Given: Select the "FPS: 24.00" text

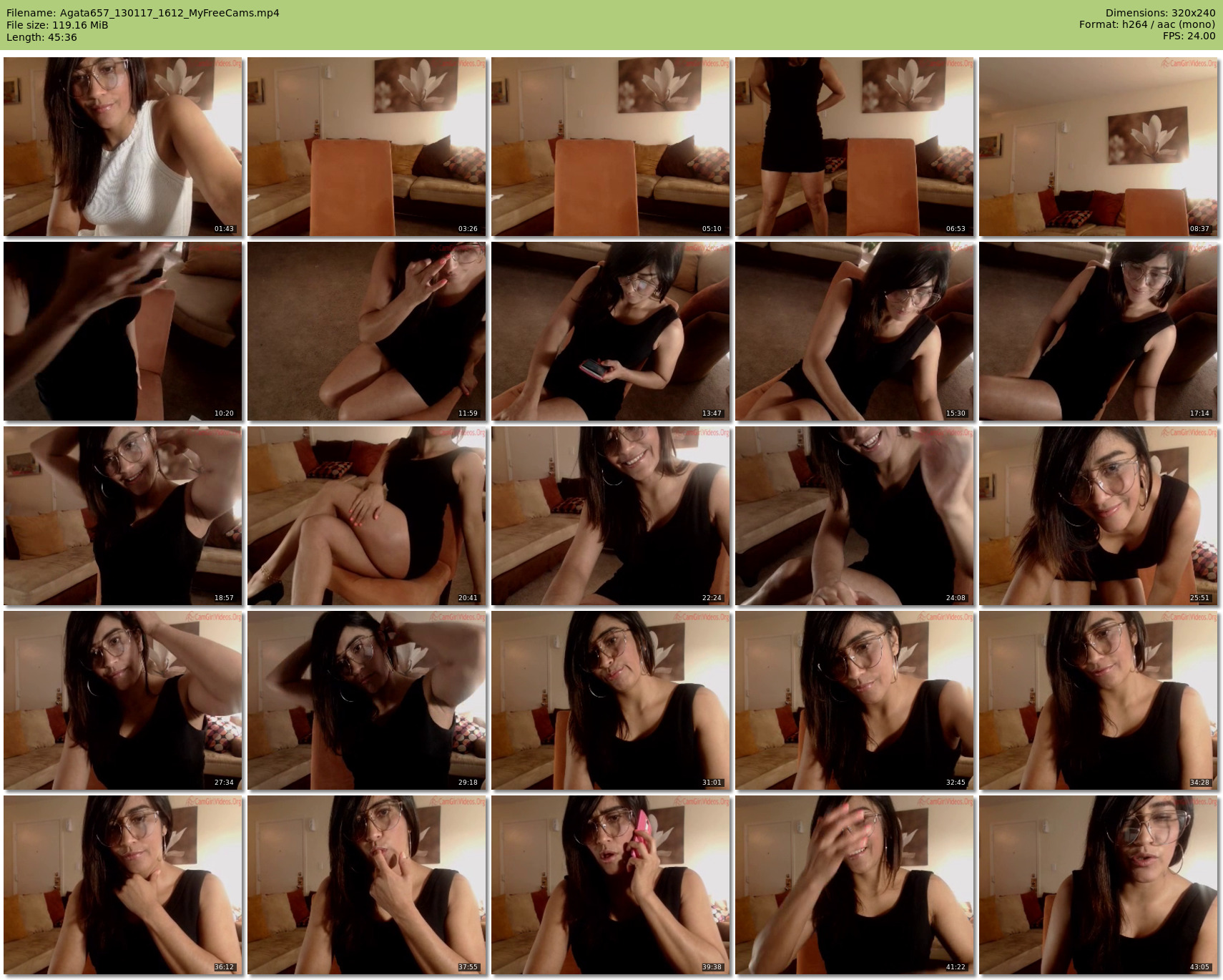Looking at the screenshot, I should pyautogui.click(x=1189, y=36).
